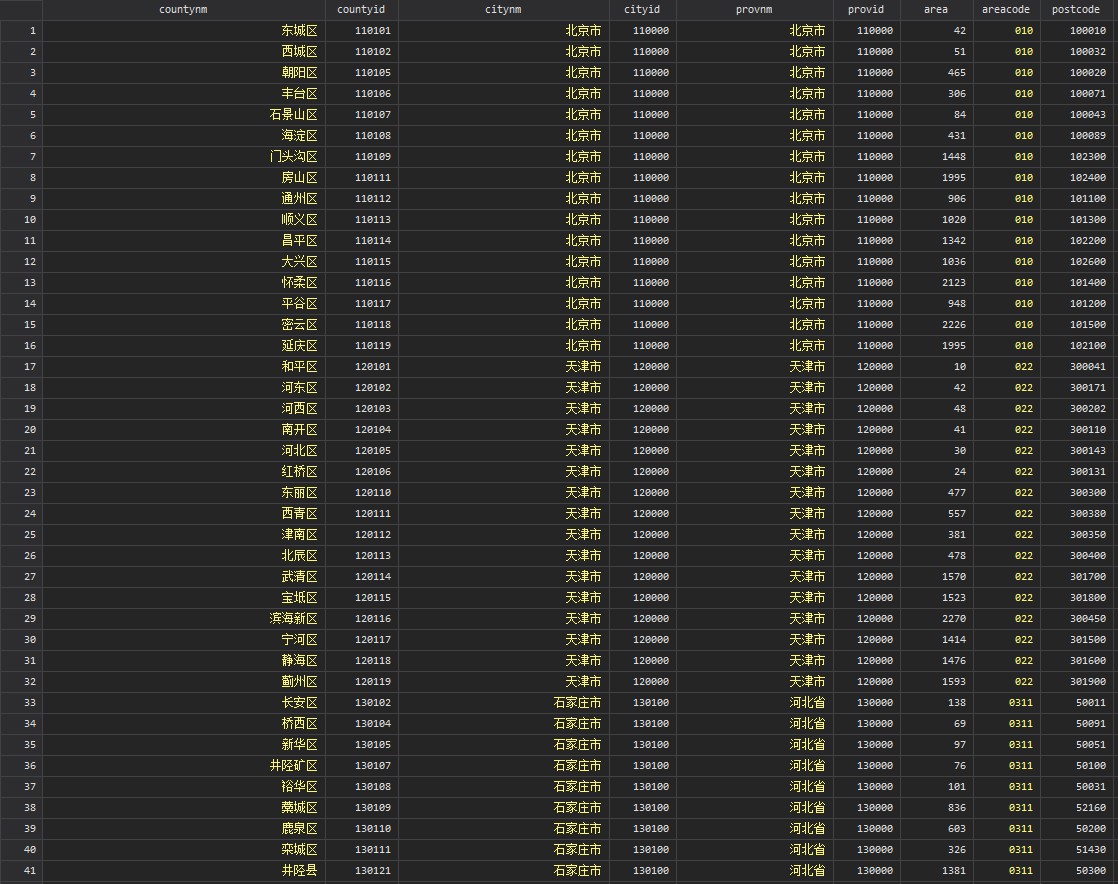Select row number 1

(21, 31)
